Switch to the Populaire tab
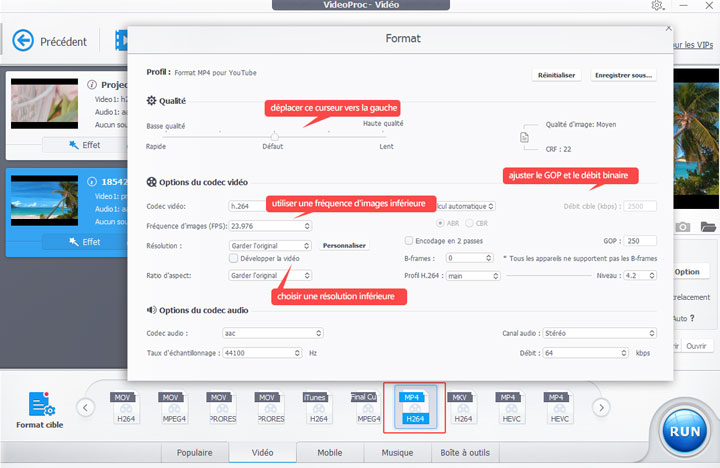Image resolution: width=720 pixels, height=468 pixels. [195, 453]
